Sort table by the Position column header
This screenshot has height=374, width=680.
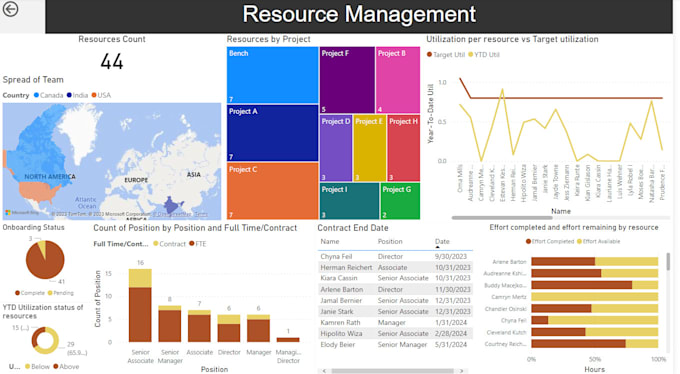[x=390, y=242]
